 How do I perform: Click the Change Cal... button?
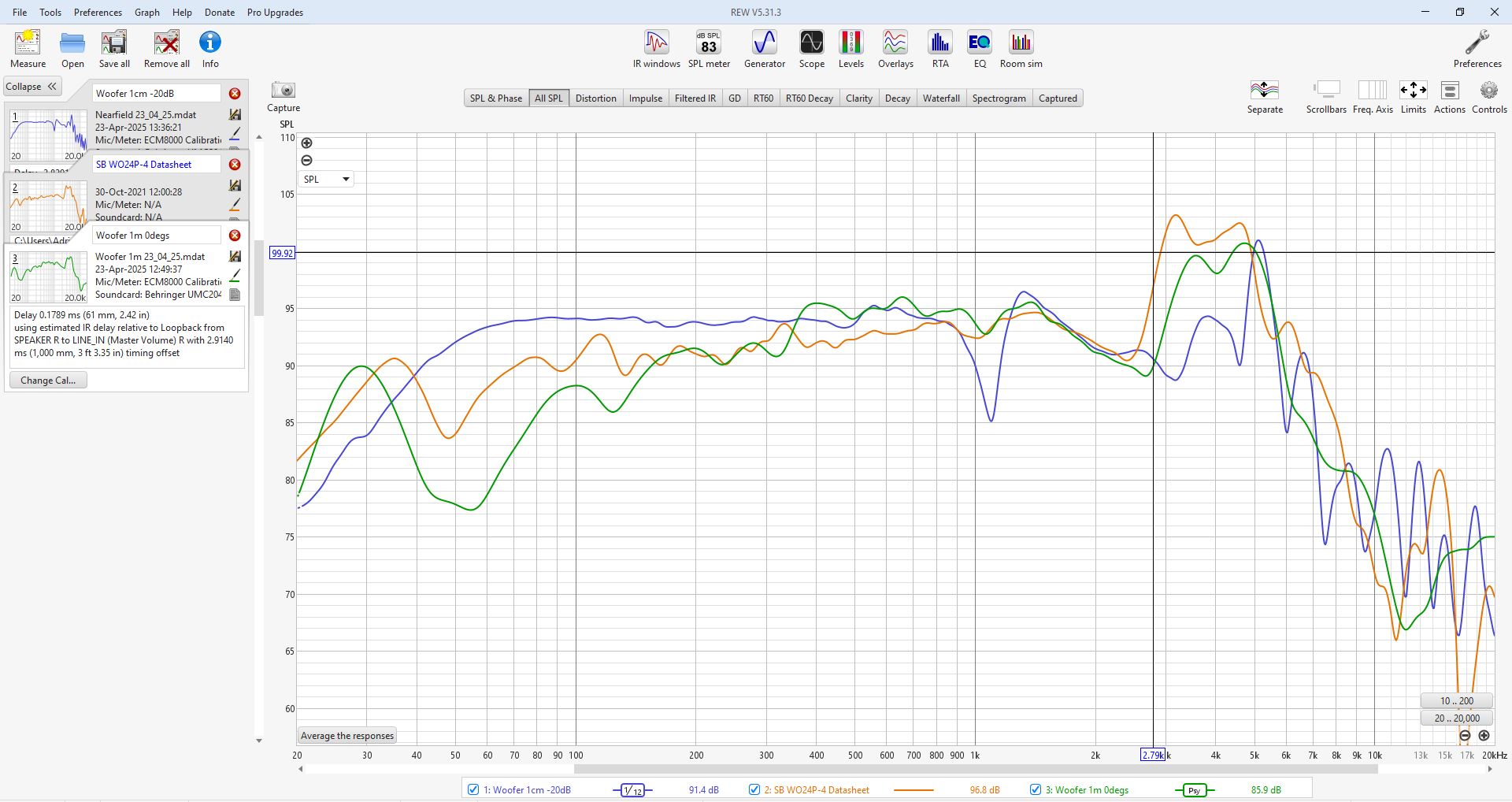pyautogui.click(x=48, y=380)
